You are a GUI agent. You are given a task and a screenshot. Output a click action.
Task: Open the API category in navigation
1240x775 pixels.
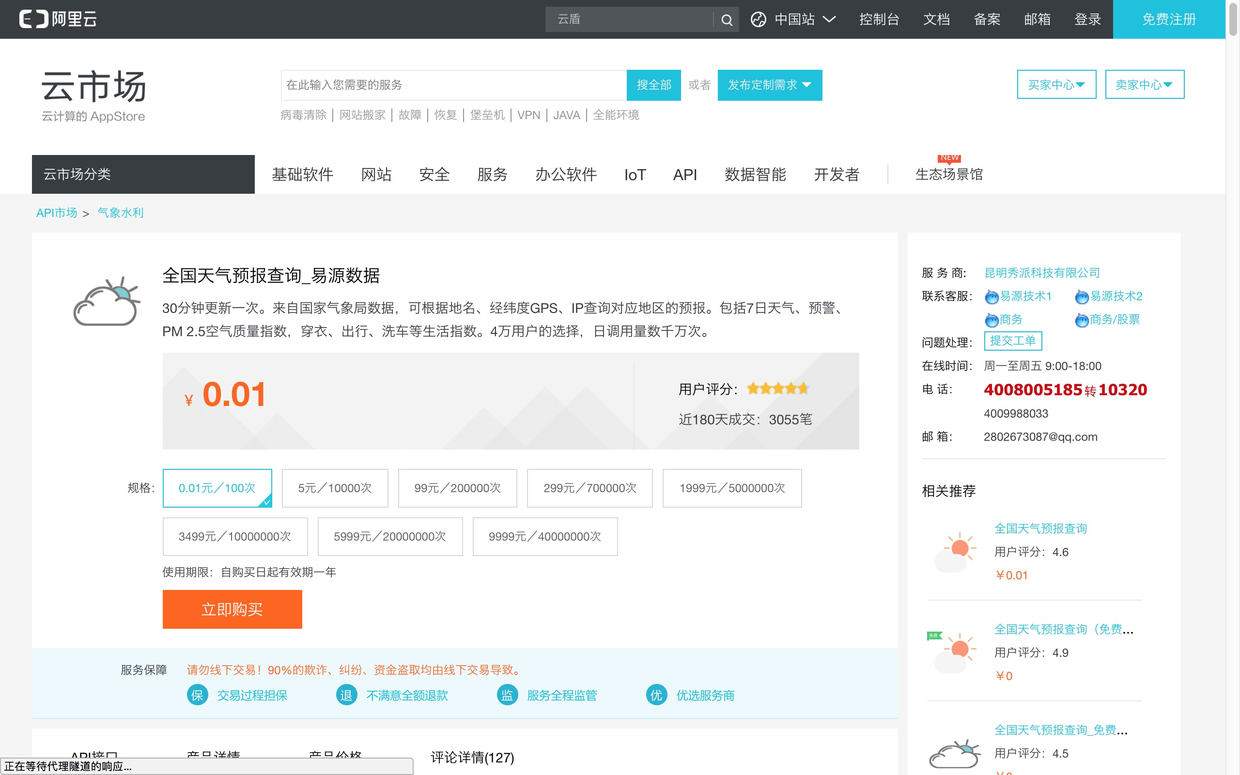(685, 174)
